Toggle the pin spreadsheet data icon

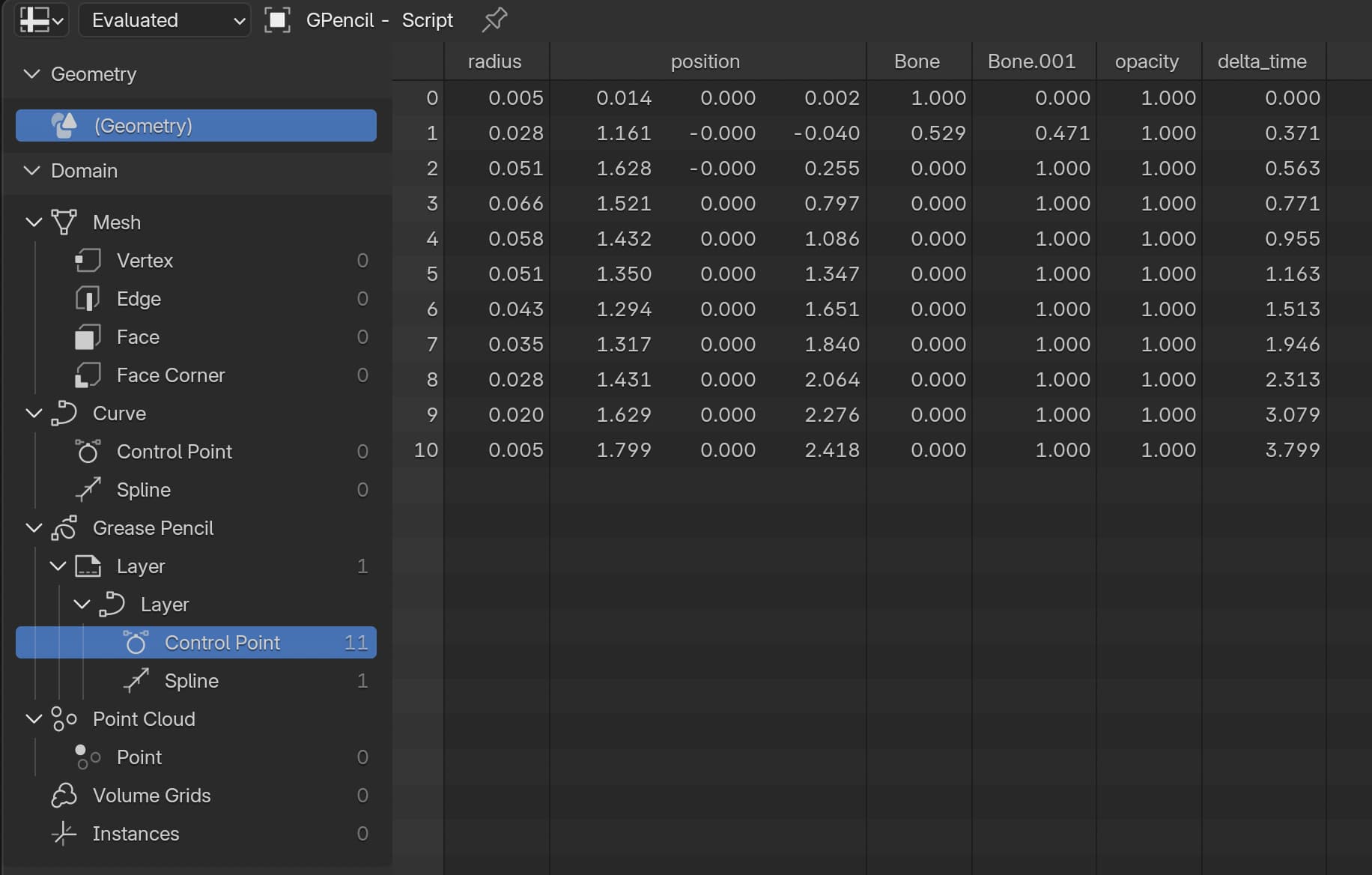(x=494, y=20)
